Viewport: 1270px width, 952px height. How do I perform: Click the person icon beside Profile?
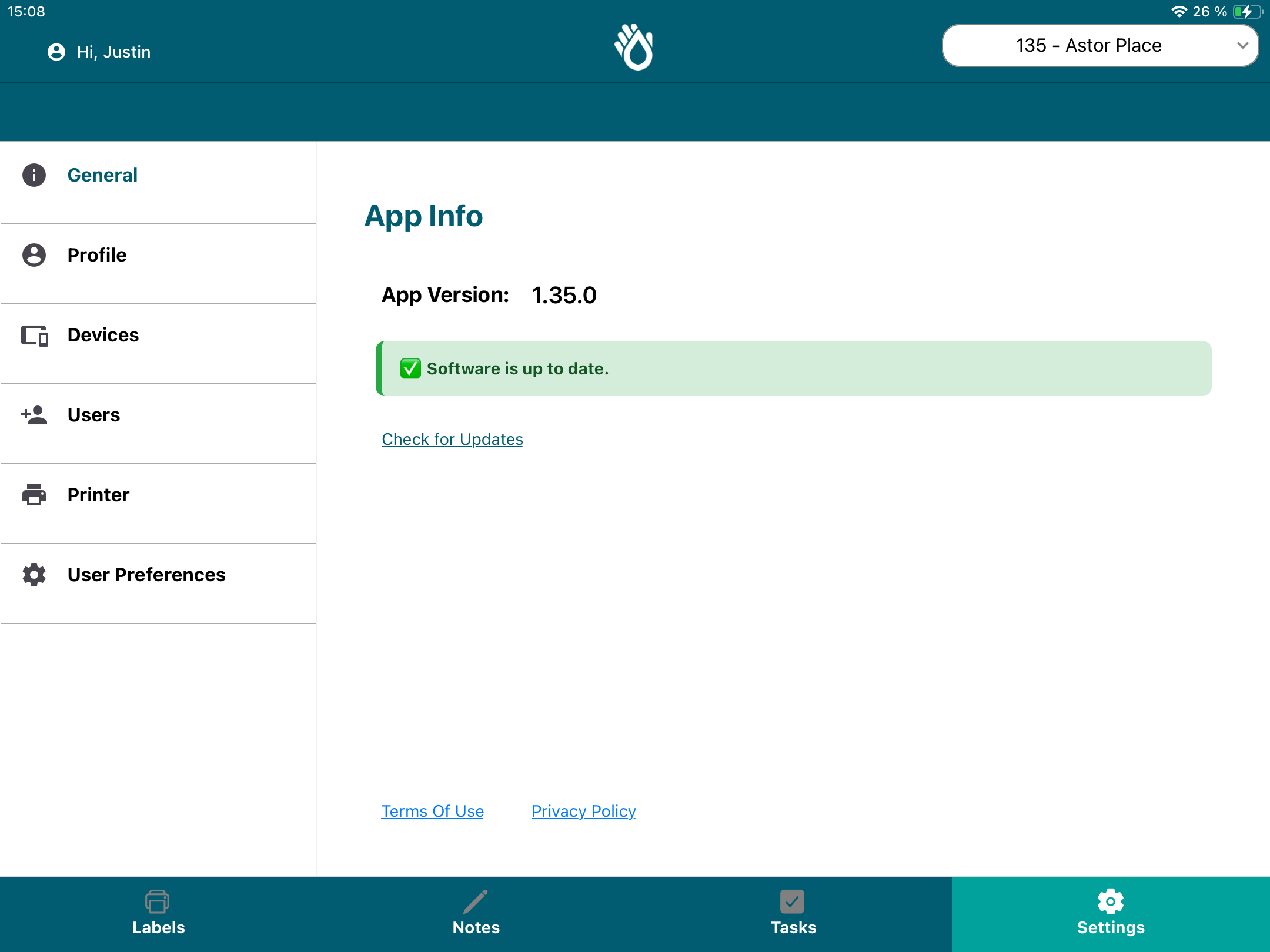[x=34, y=255]
